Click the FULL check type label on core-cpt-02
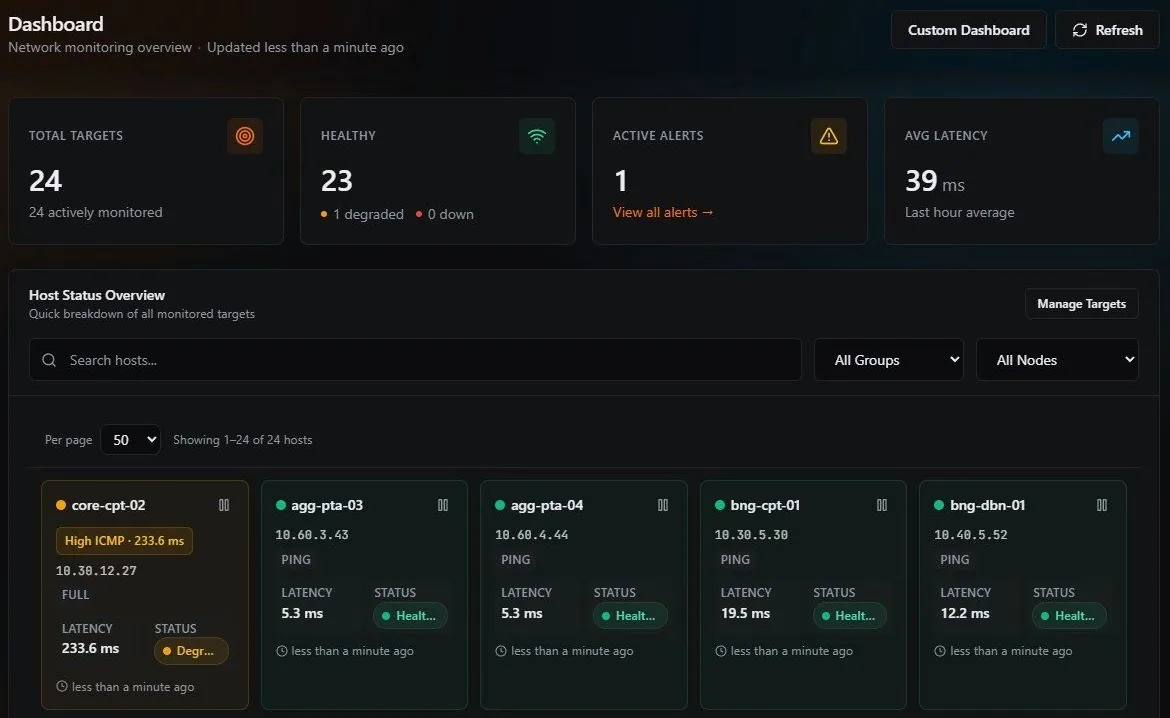 (x=75, y=595)
